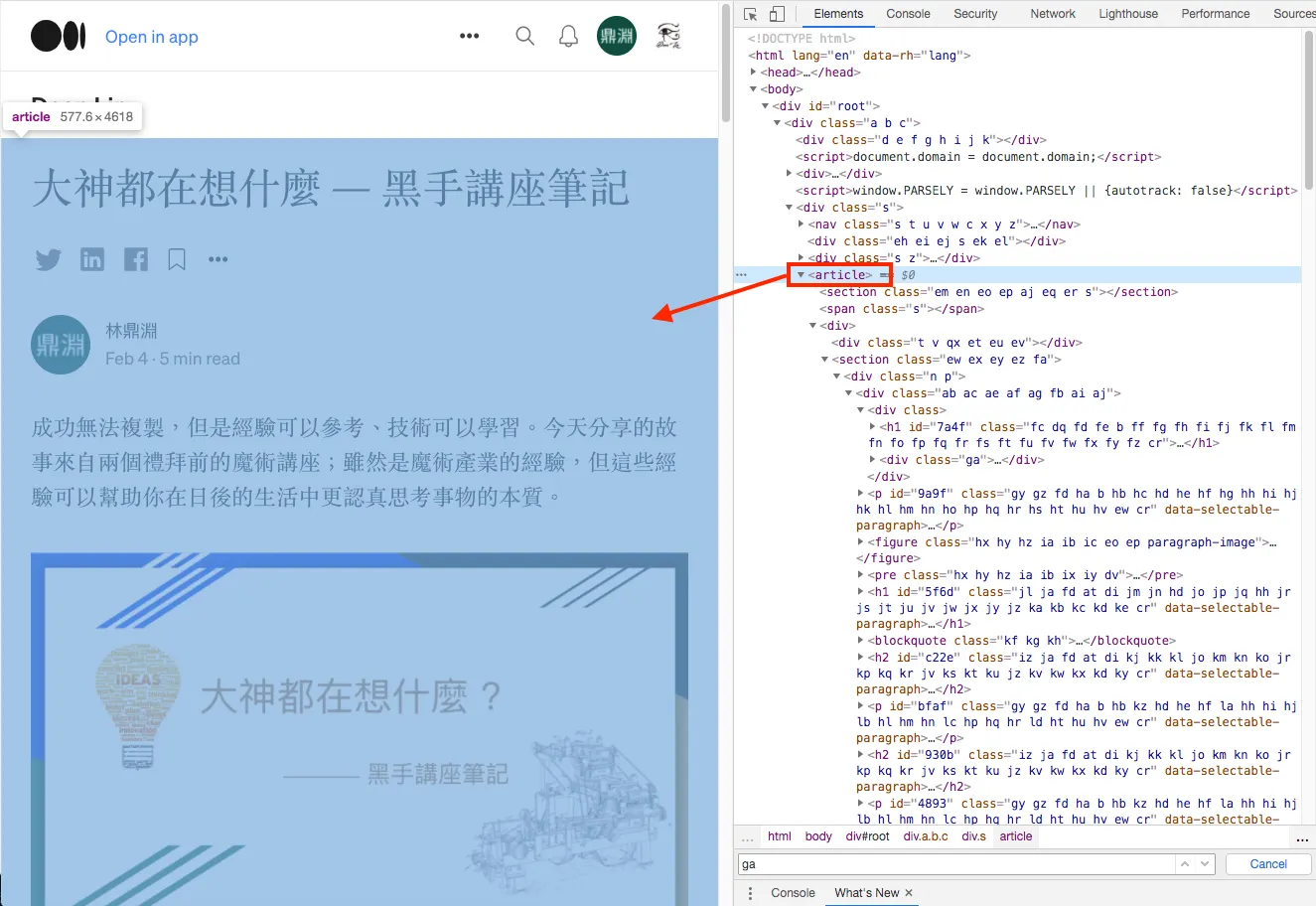The width and height of the screenshot is (1316, 906).
Task: Bookmark the article with the save icon
Action: point(177,260)
